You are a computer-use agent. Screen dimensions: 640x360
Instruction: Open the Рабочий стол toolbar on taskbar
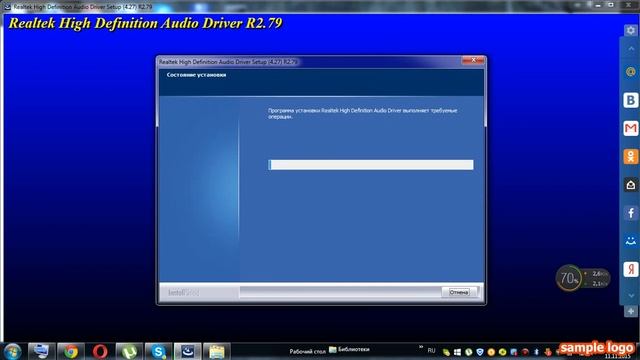(307, 351)
